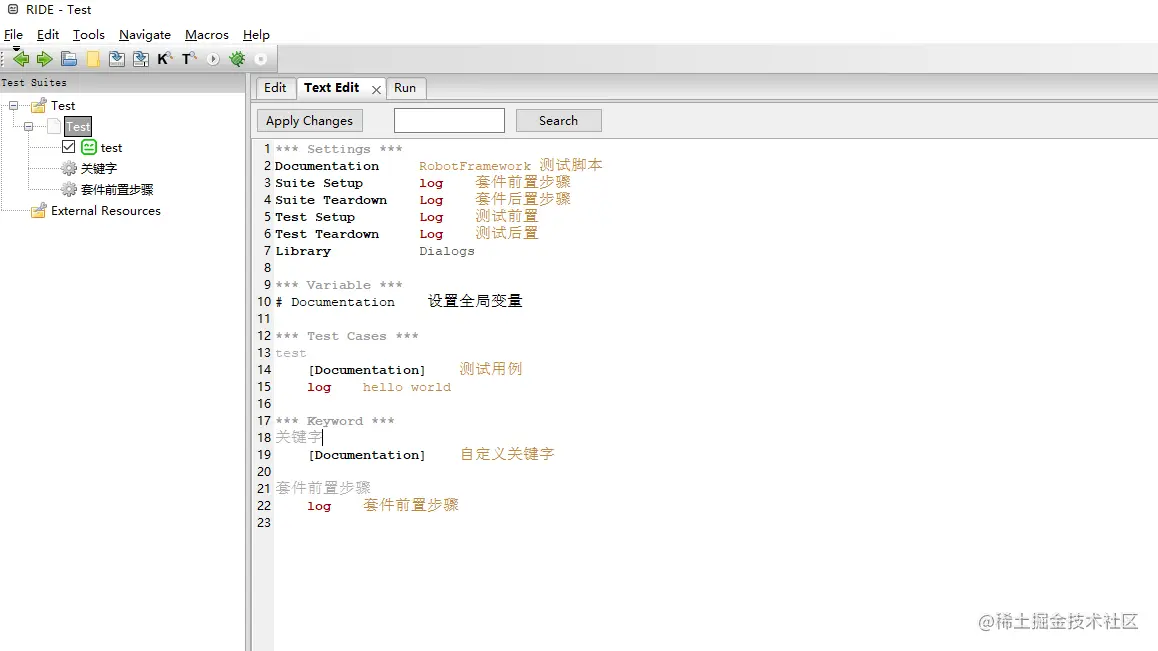Click 'Dialogs' library name
The width and height of the screenshot is (1158, 651).
(x=447, y=251)
